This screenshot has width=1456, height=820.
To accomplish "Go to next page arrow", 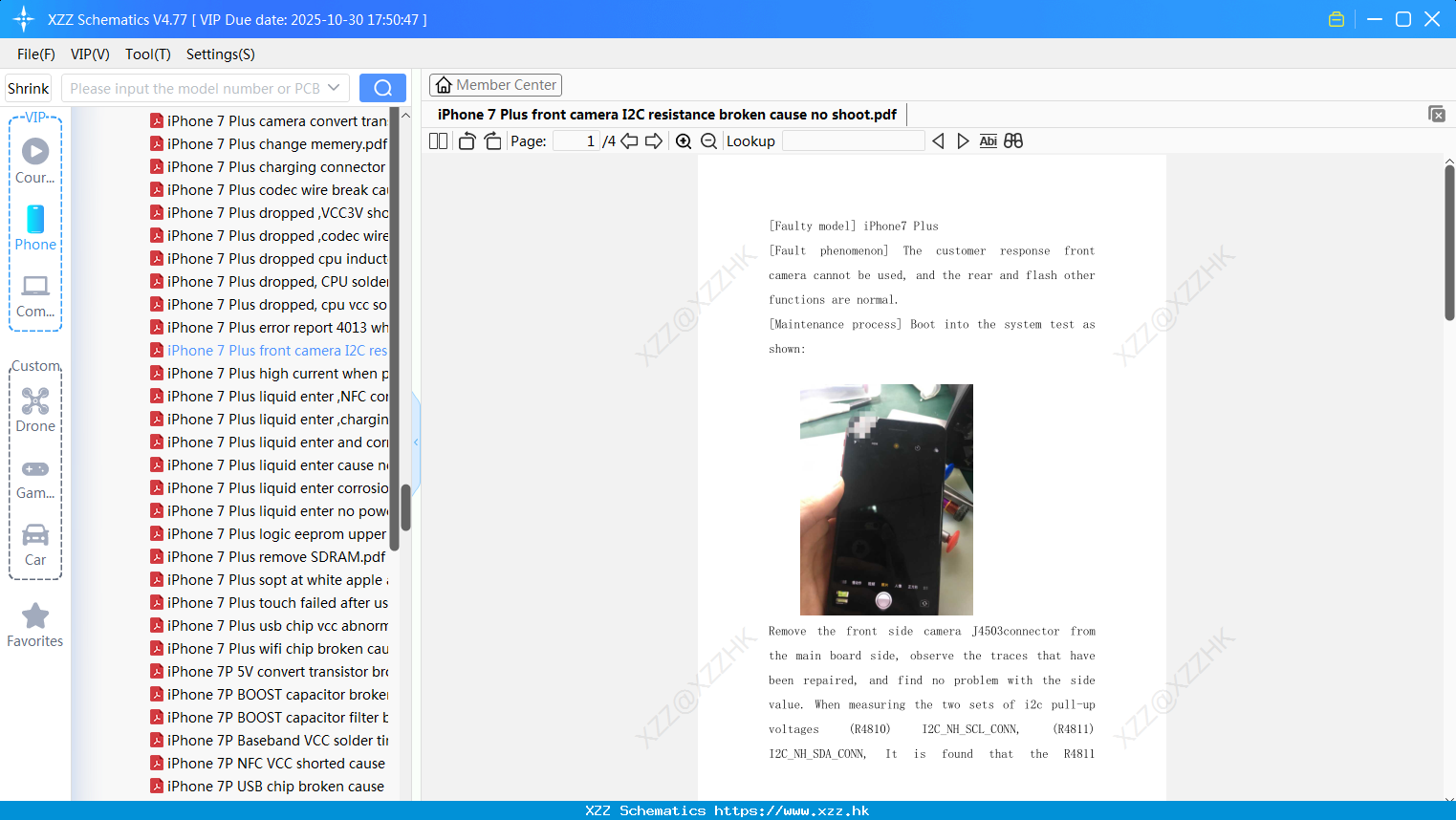I will (654, 141).
